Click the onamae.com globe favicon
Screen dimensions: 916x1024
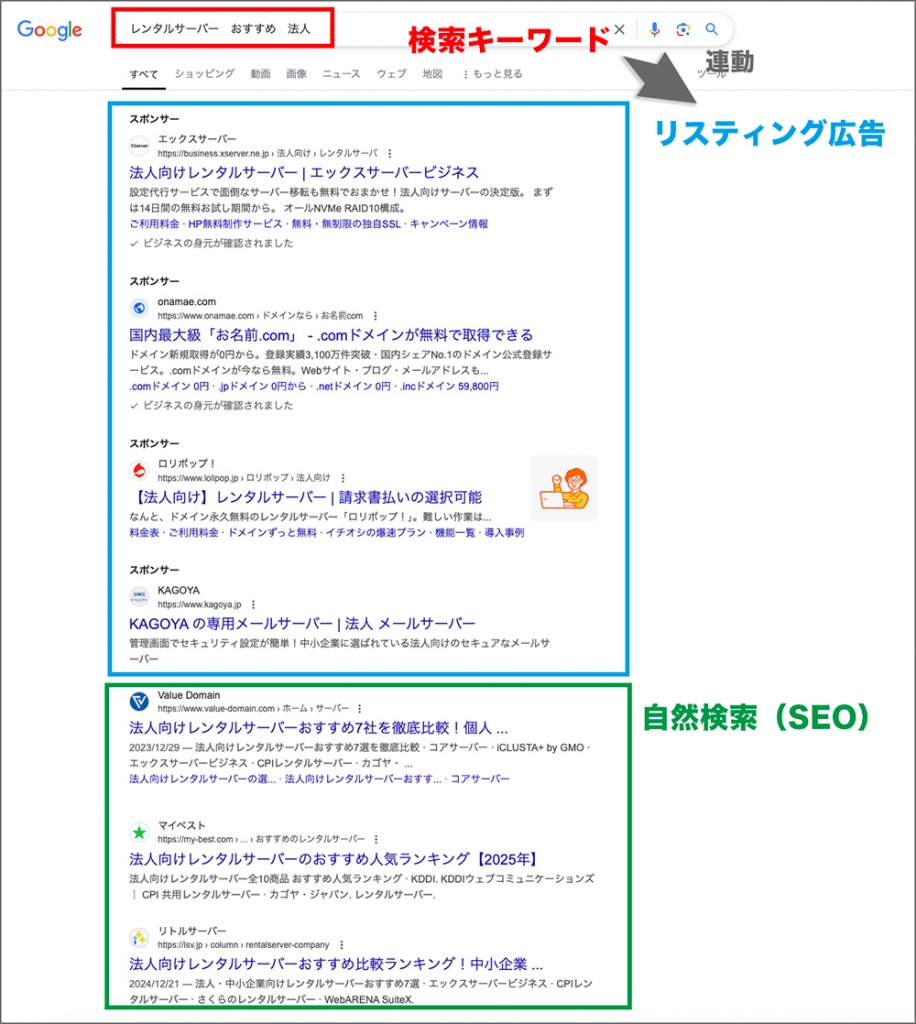click(139, 308)
